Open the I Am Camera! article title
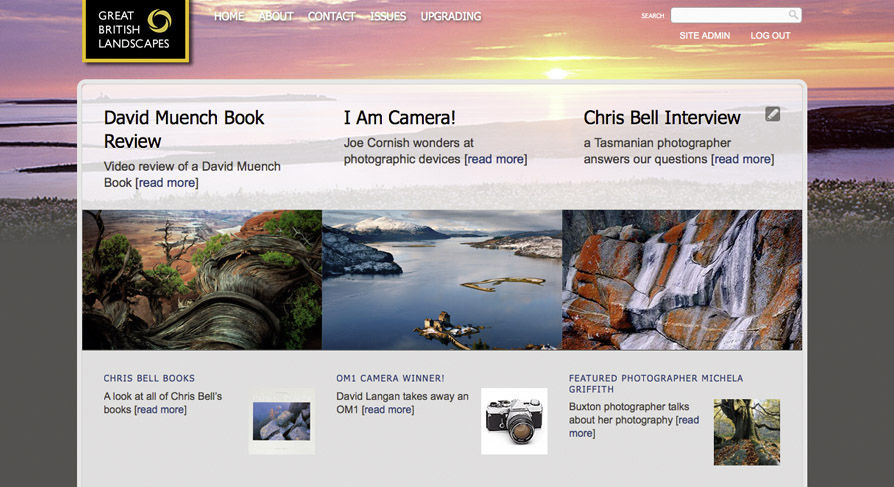This screenshot has height=487, width=894. point(399,118)
